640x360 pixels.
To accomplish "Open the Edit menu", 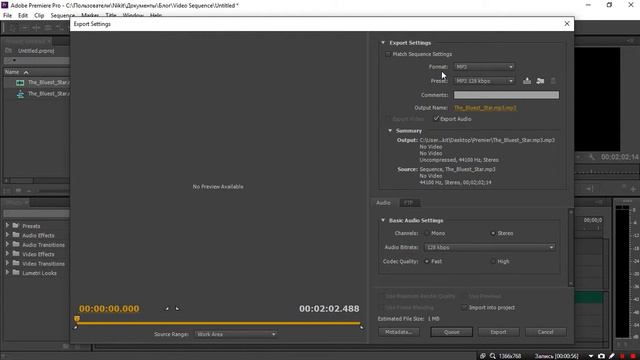I will [23, 16].
